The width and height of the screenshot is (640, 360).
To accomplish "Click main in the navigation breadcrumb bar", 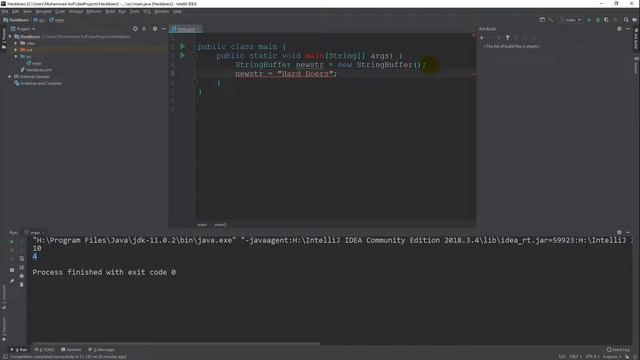I will click(57, 20).
